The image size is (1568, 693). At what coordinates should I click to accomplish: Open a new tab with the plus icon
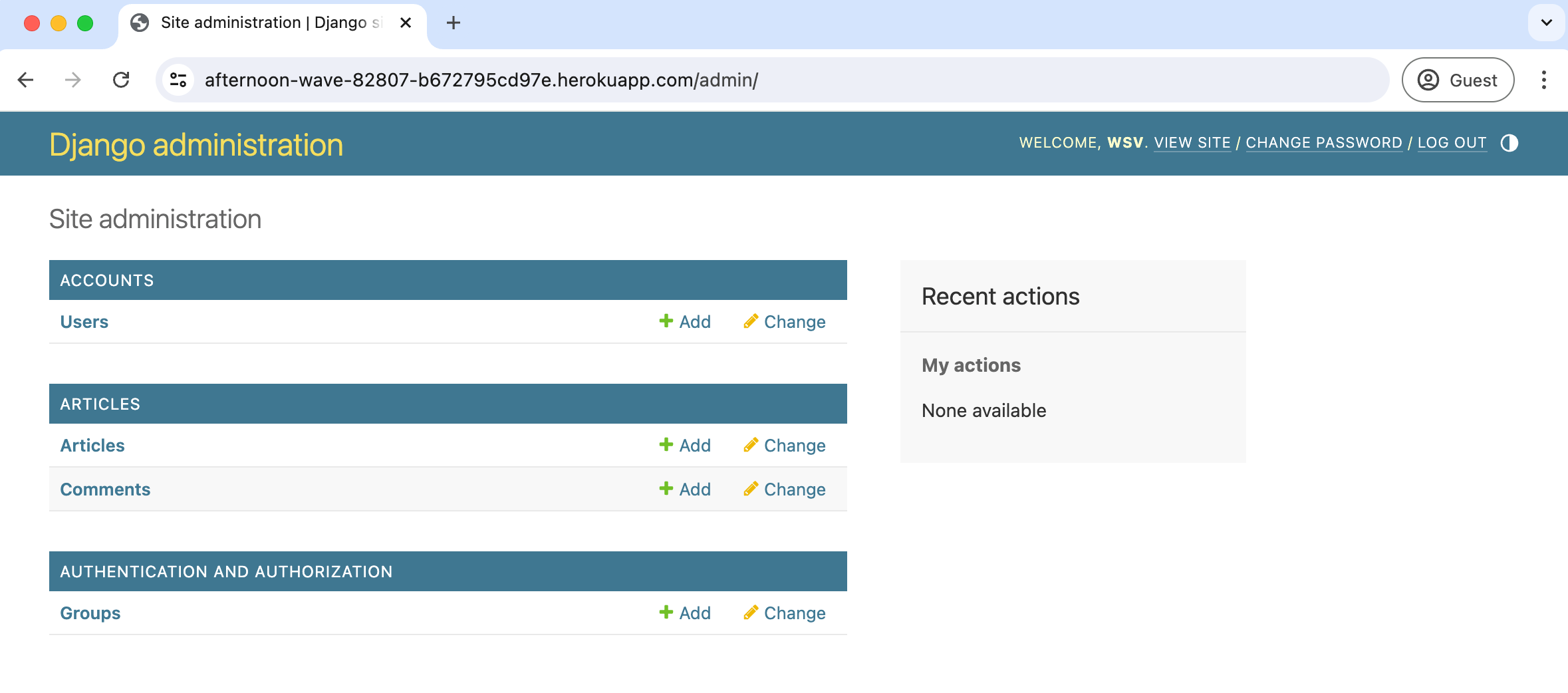pos(454,23)
